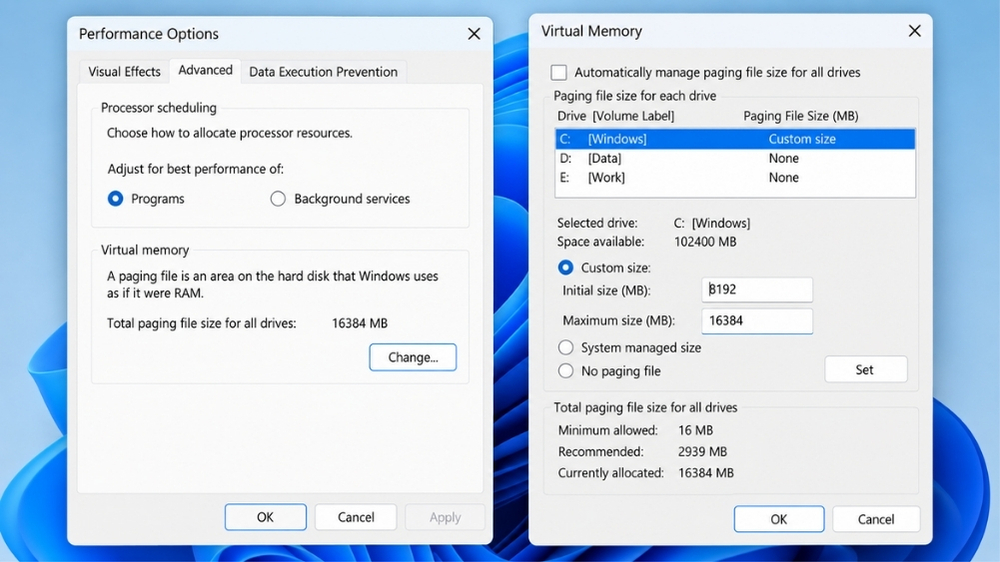
Task: Cancel the Virtual Memory dialog
Action: [876, 519]
